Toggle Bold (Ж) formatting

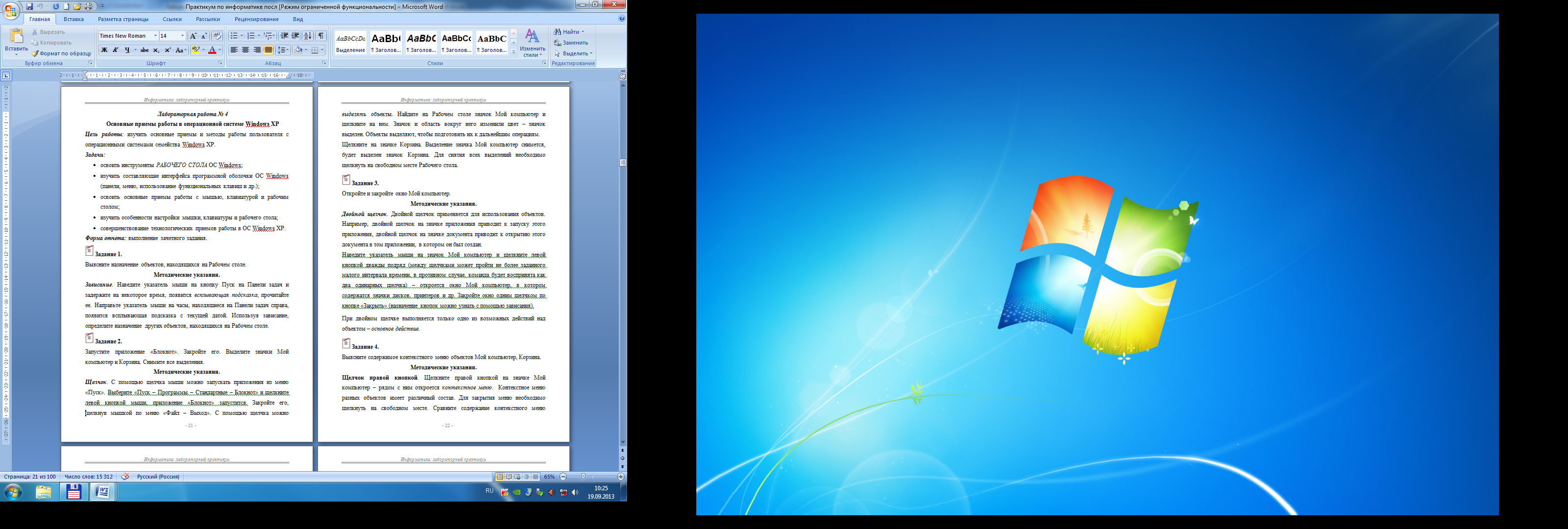pyautogui.click(x=104, y=50)
